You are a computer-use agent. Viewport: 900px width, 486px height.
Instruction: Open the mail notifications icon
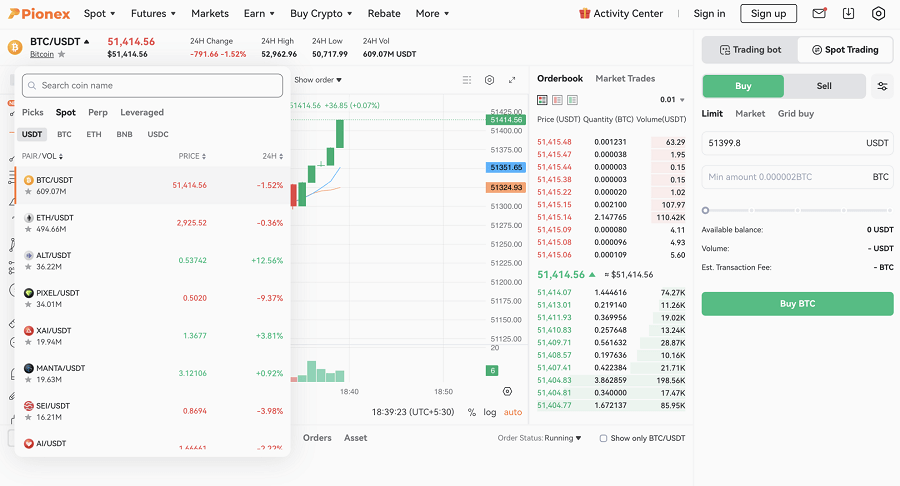pyautogui.click(x=819, y=13)
